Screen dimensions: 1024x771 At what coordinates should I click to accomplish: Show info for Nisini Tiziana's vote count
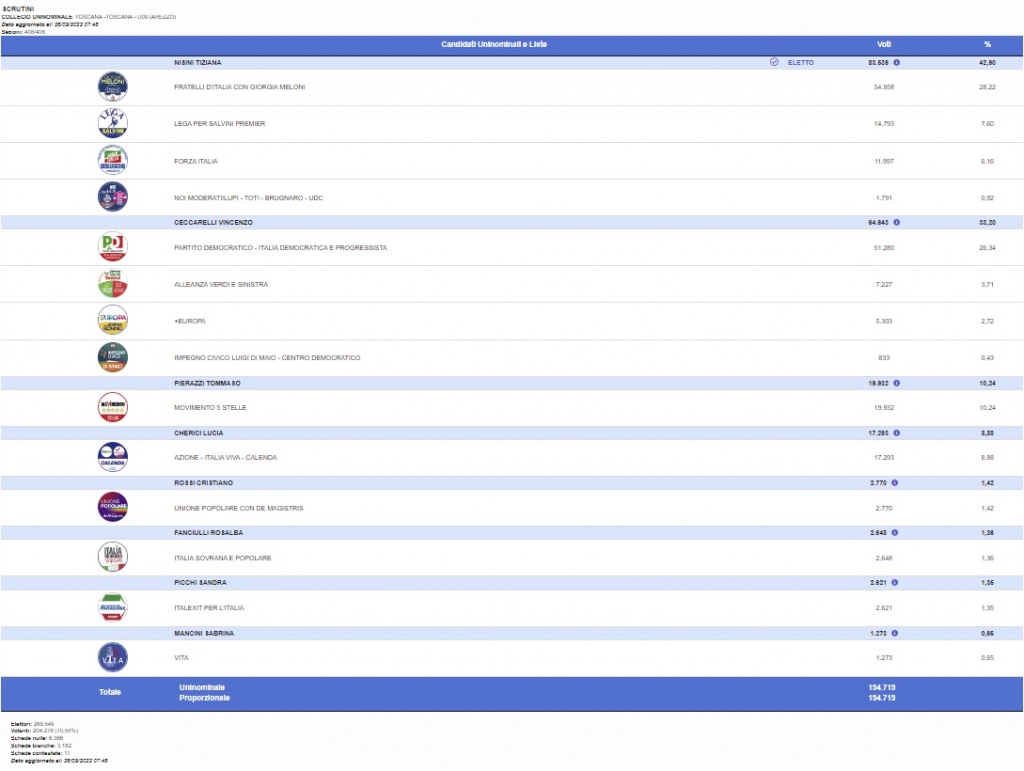click(896, 62)
